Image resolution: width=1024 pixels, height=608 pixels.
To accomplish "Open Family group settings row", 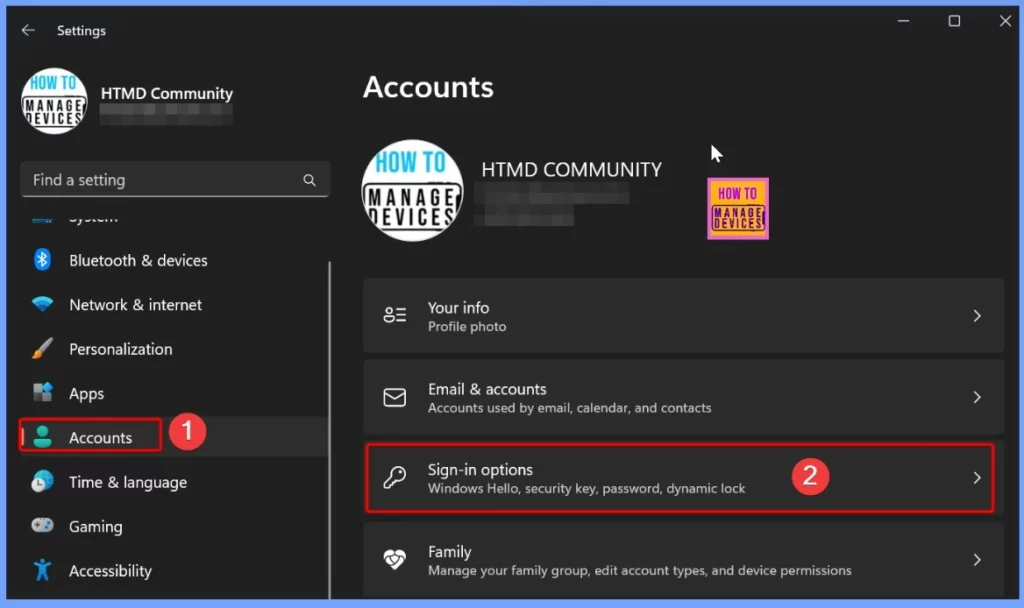I will pyautogui.click(x=683, y=560).
